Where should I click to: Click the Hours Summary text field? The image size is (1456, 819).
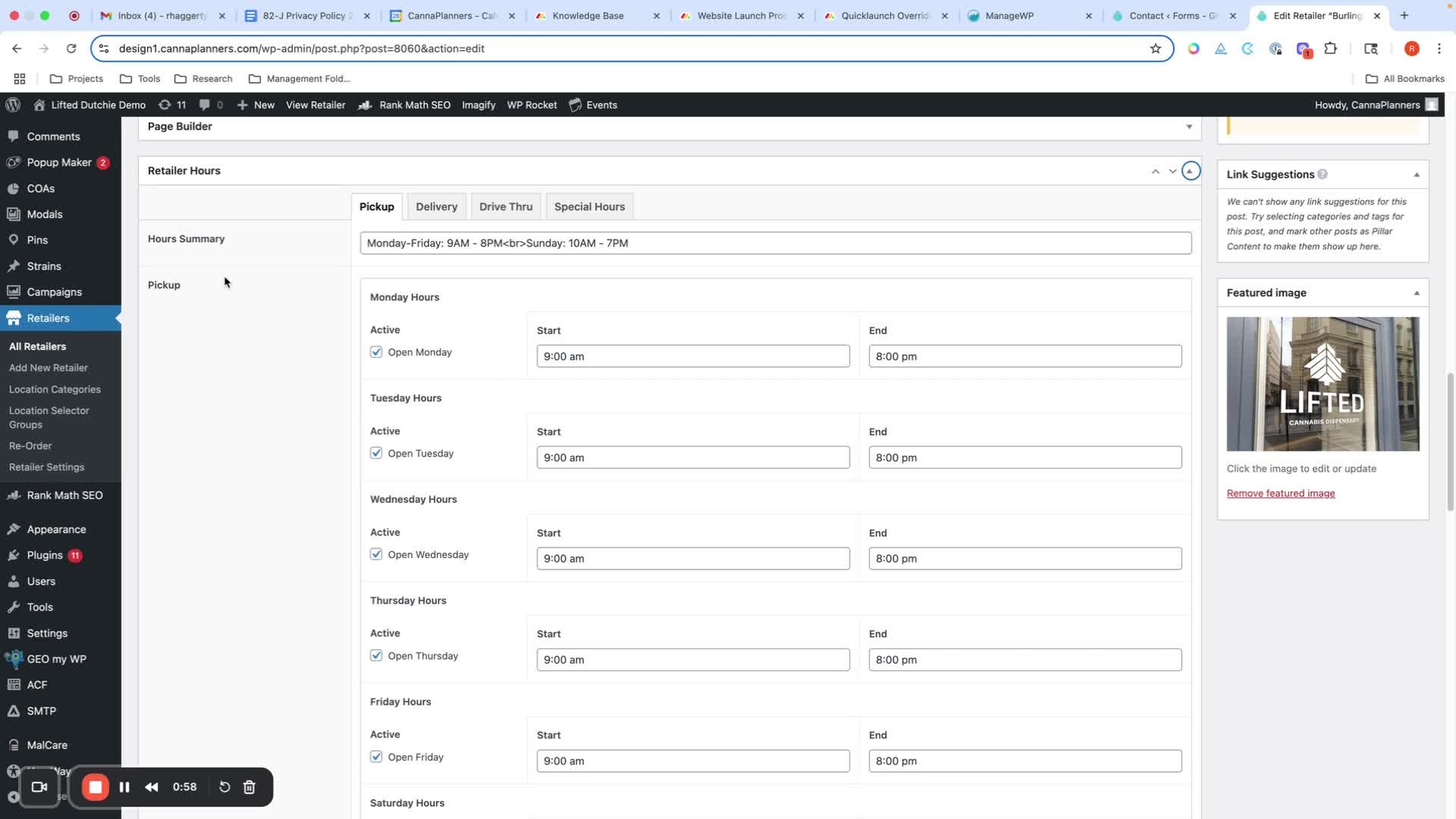pos(775,243)
